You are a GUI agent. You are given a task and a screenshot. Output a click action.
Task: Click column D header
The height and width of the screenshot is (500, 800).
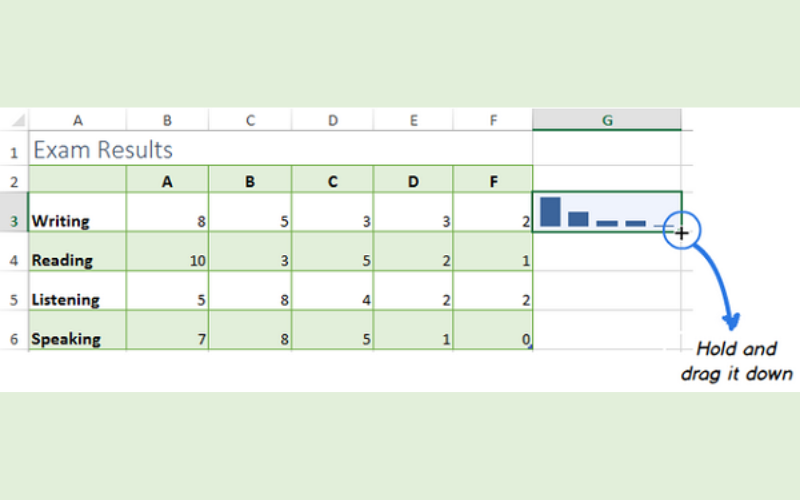click(333, 120)
